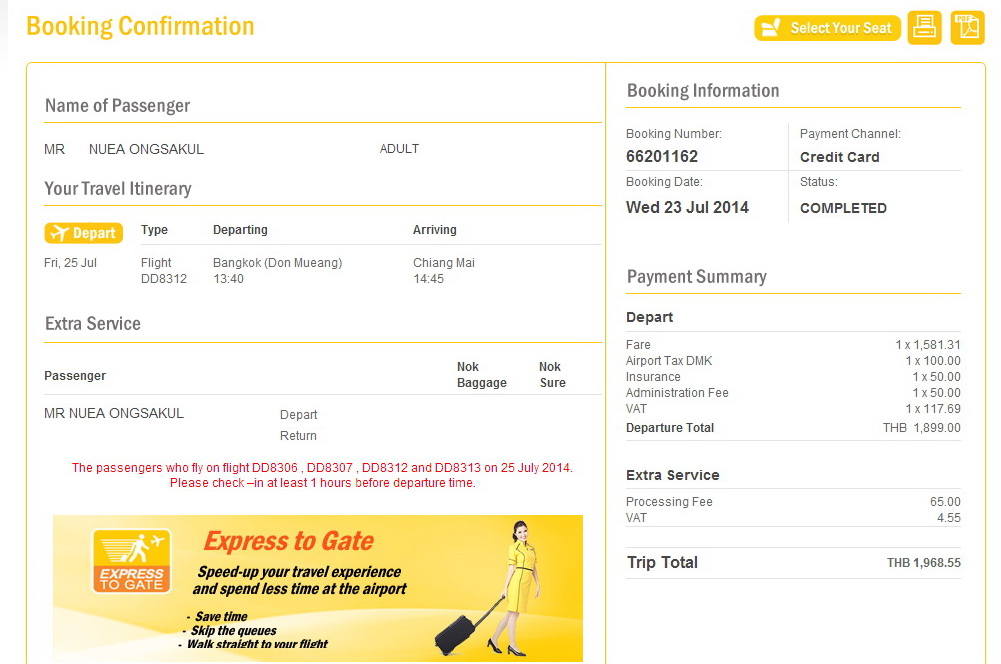
Task: Click the Select Your Seat button
Action: (827, 28)
